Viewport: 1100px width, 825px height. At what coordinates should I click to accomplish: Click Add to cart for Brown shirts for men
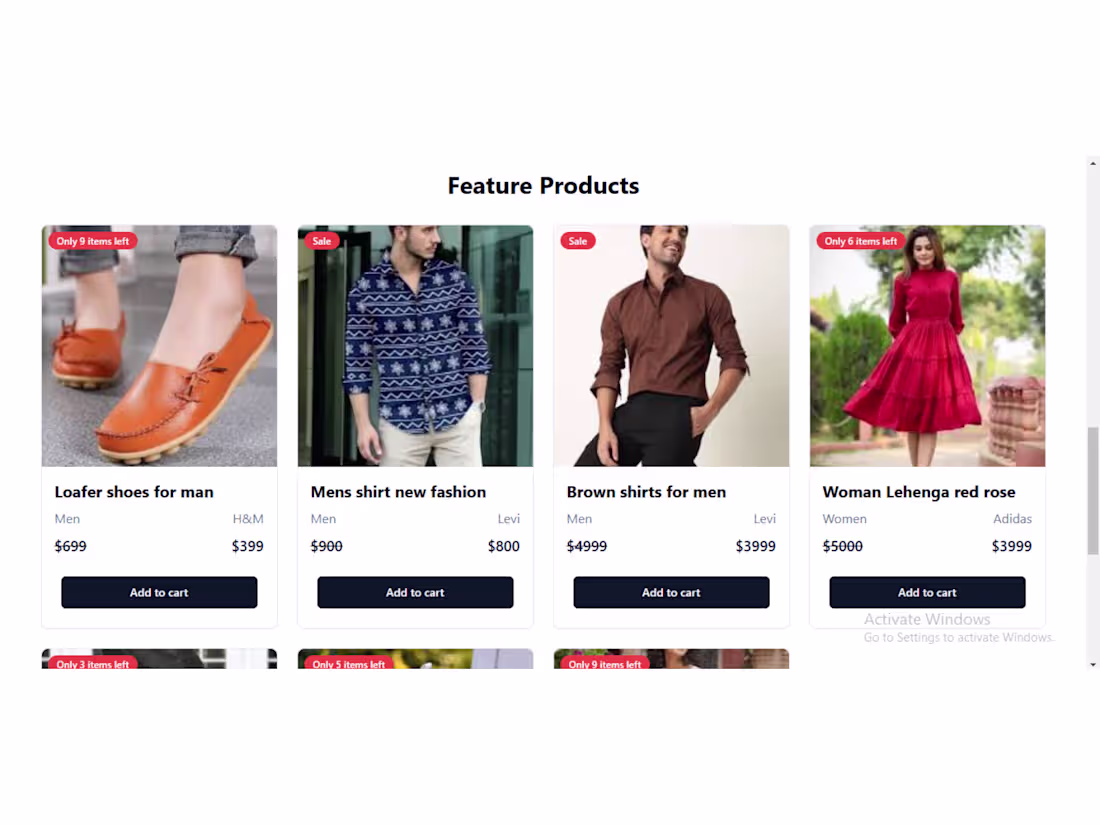click(671, 592)
